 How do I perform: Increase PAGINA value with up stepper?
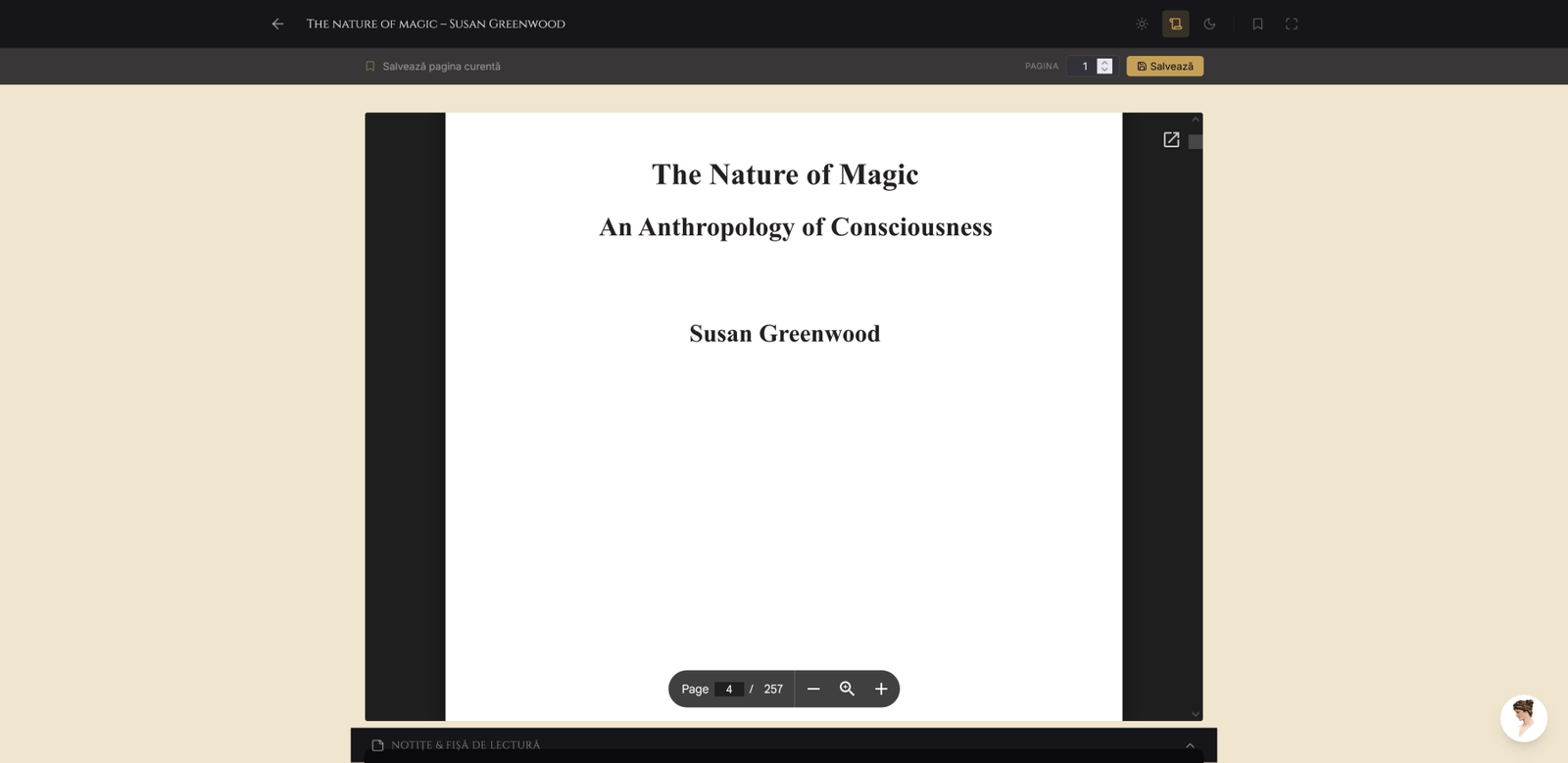pos(1104,62)
